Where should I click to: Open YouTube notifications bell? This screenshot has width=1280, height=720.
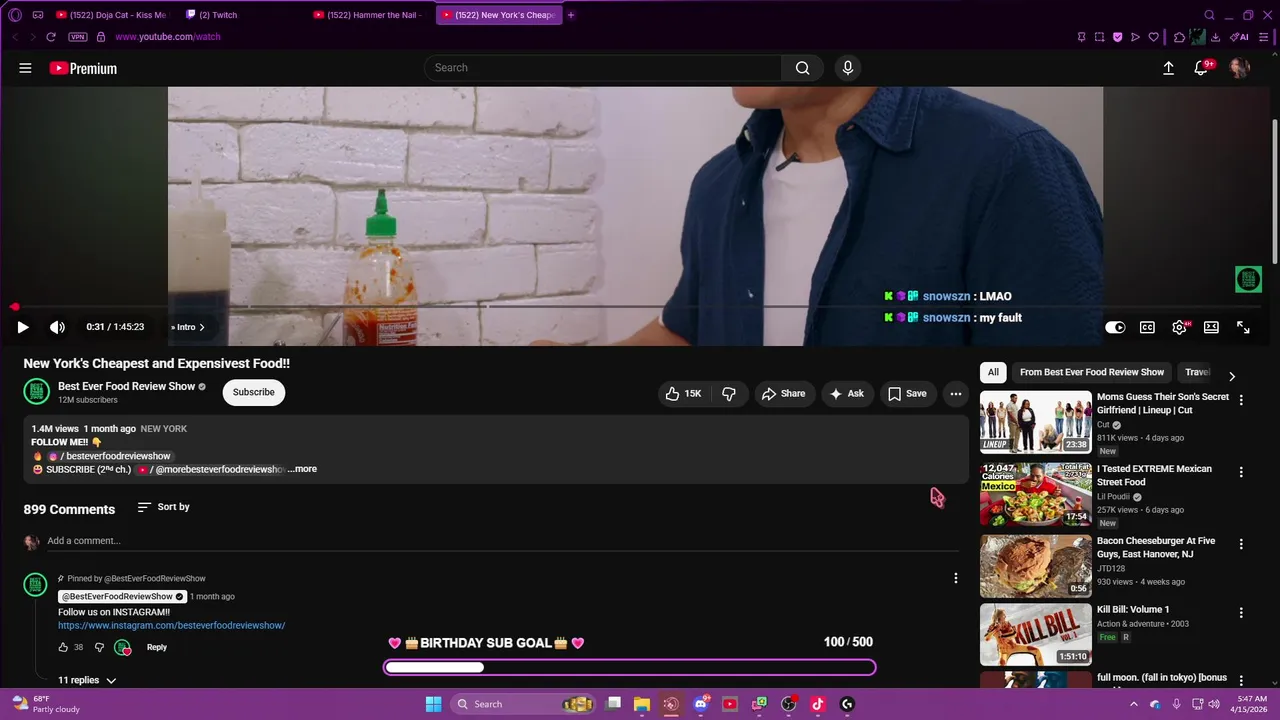tap(1203, 68)
